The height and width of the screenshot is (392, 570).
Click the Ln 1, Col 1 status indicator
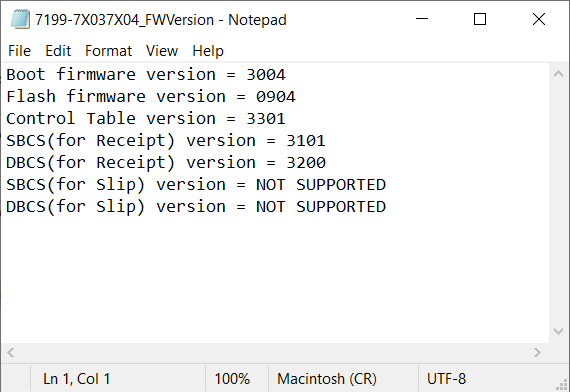click(x=77, y=379)
